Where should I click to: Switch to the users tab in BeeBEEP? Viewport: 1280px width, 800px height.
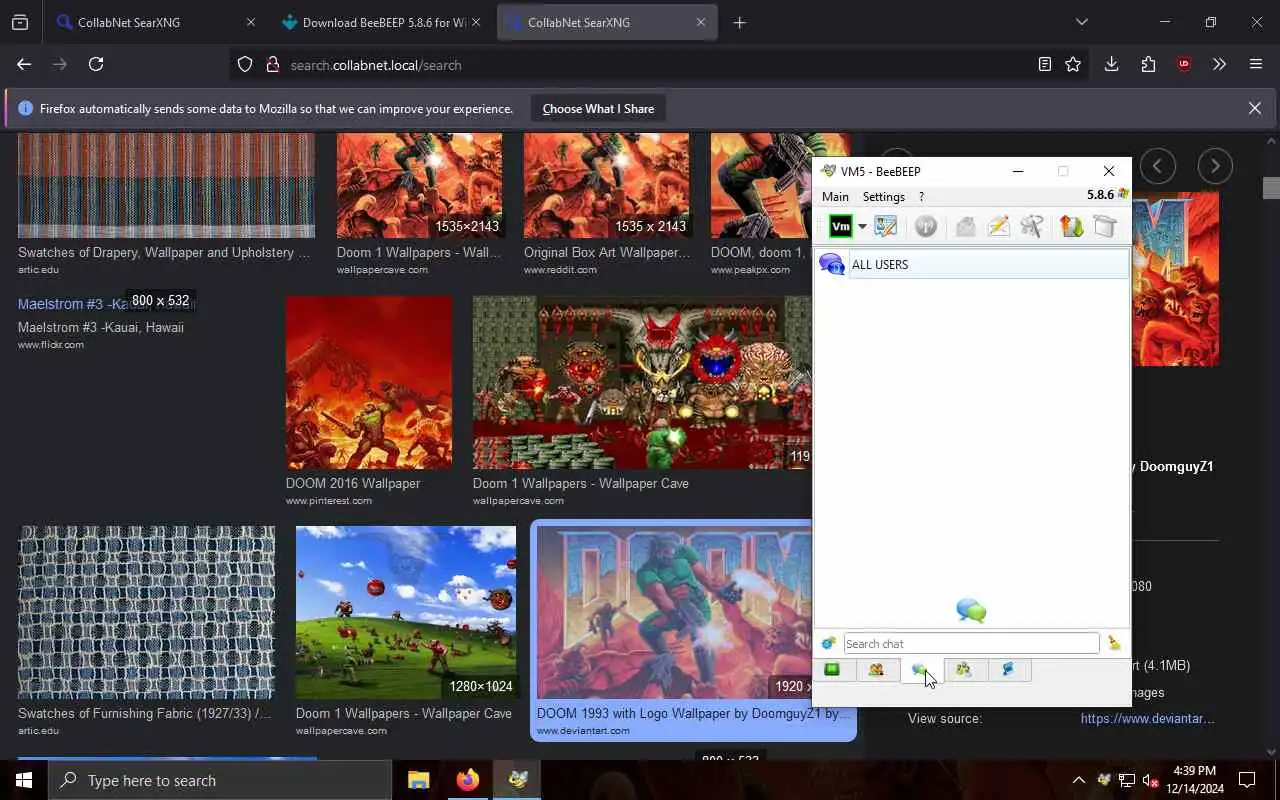pyautogui.click(x=877, y=670)
